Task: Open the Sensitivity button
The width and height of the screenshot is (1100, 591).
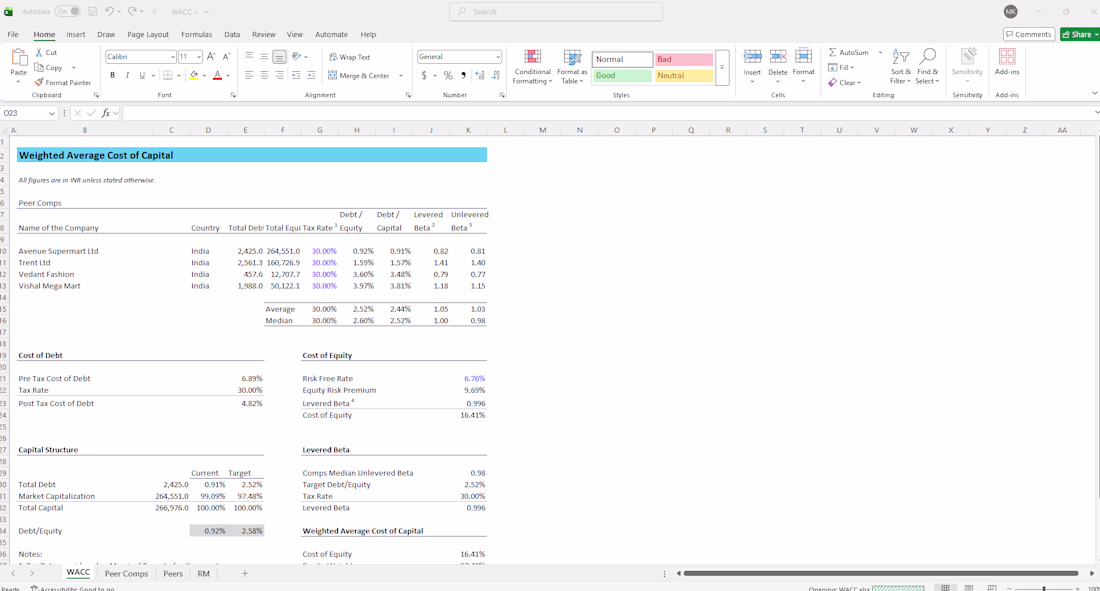Action: [x=967, y=66]
